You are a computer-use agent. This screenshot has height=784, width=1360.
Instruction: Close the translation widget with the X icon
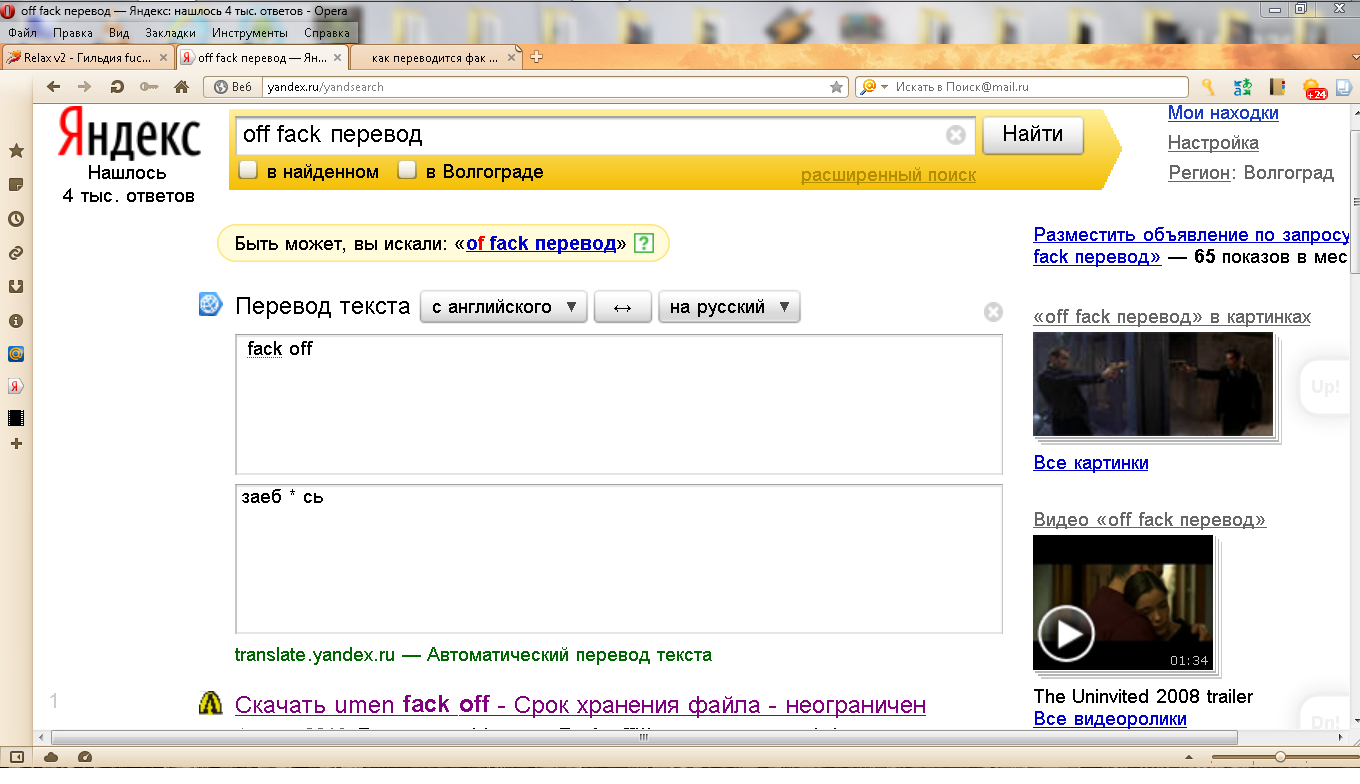tap(993, 312)
